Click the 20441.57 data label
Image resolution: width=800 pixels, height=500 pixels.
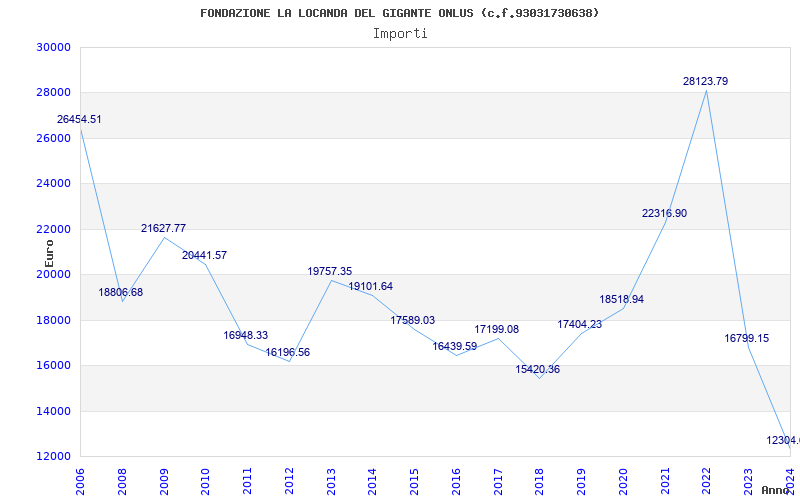point(205,255)
